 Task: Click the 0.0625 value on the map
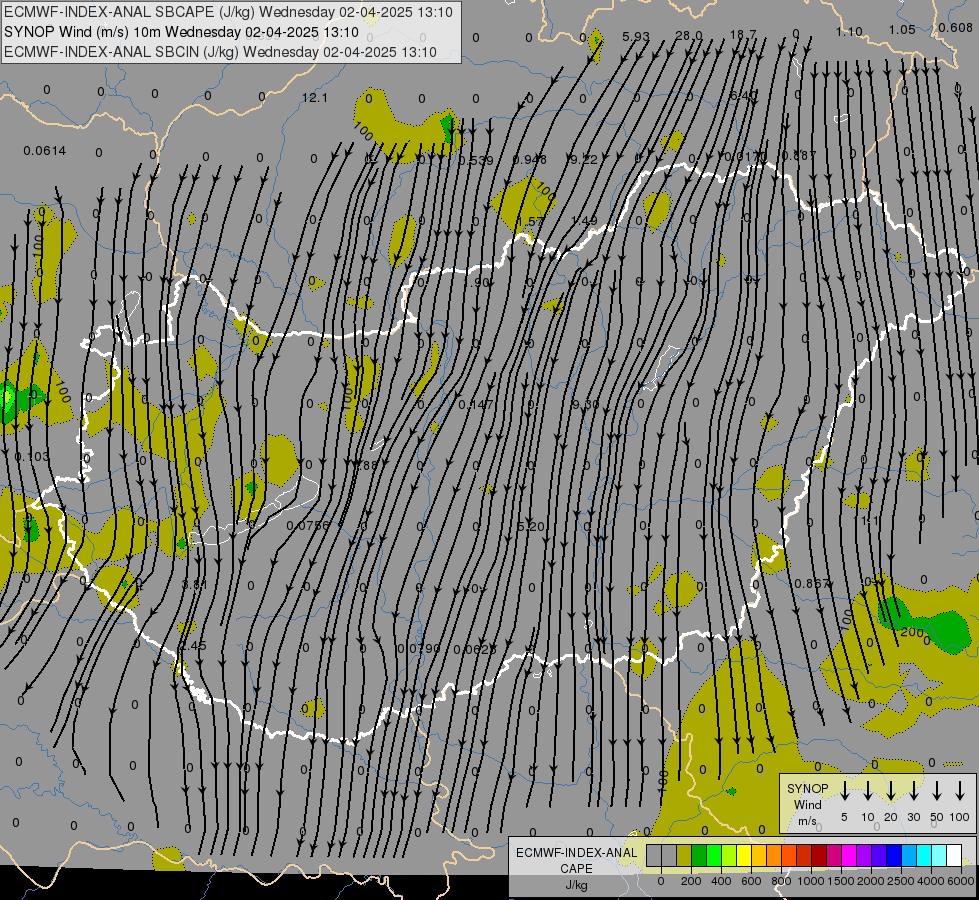pos(475,650)
